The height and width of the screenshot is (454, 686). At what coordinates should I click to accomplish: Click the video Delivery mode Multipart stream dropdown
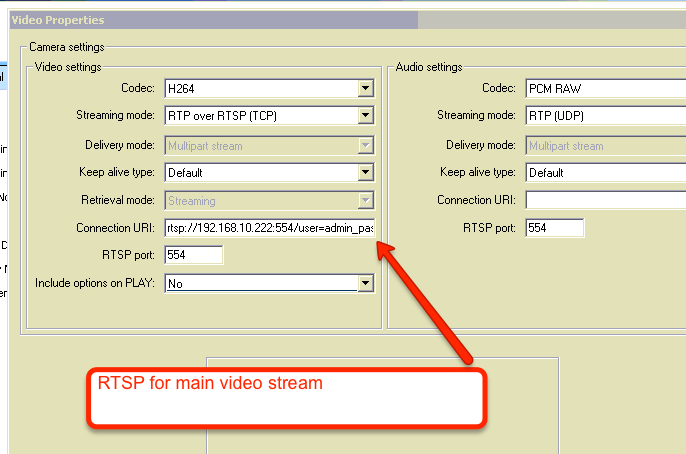click(x=268, y=145)
